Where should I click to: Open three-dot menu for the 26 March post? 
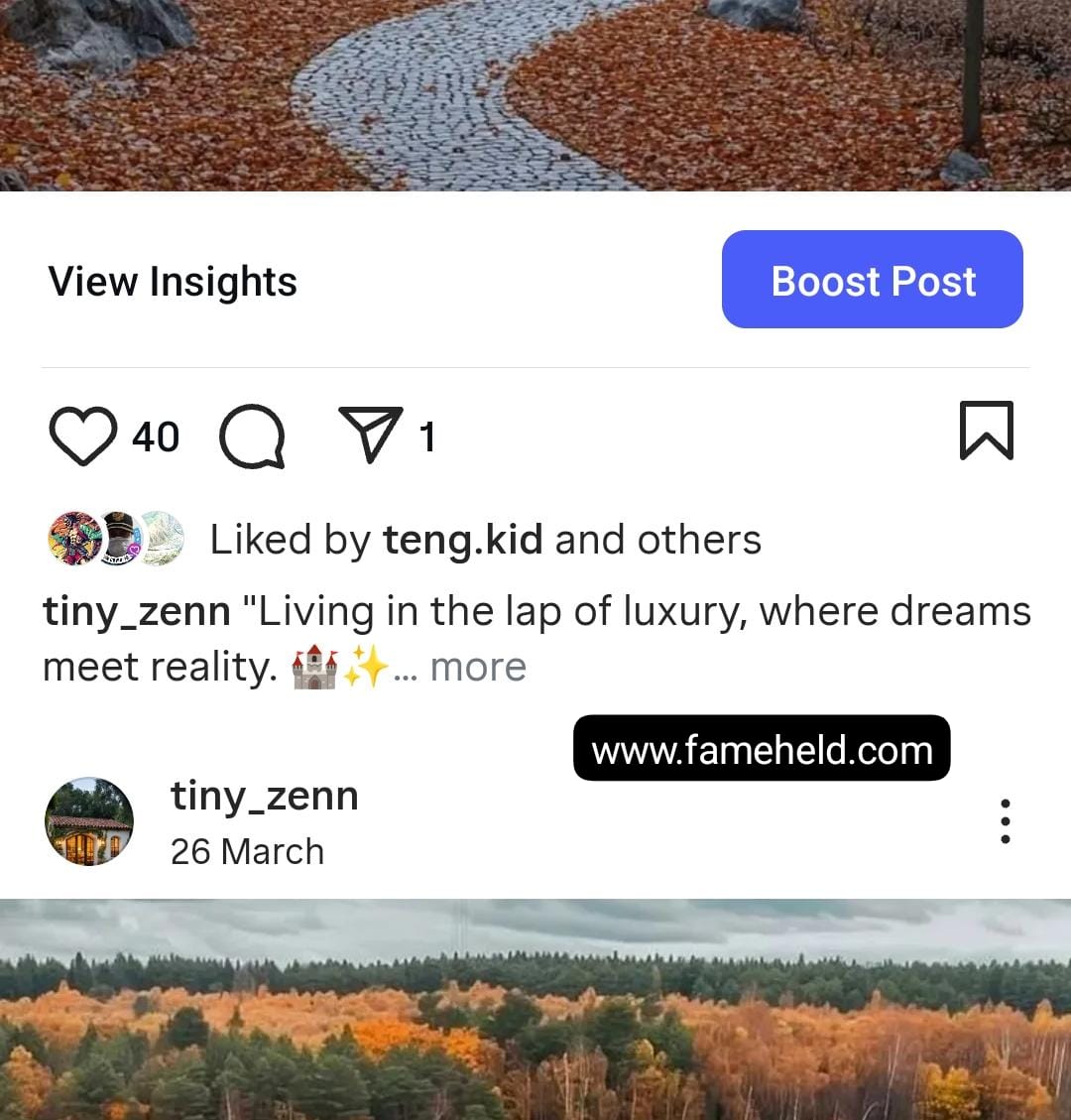click(1006, 820)
